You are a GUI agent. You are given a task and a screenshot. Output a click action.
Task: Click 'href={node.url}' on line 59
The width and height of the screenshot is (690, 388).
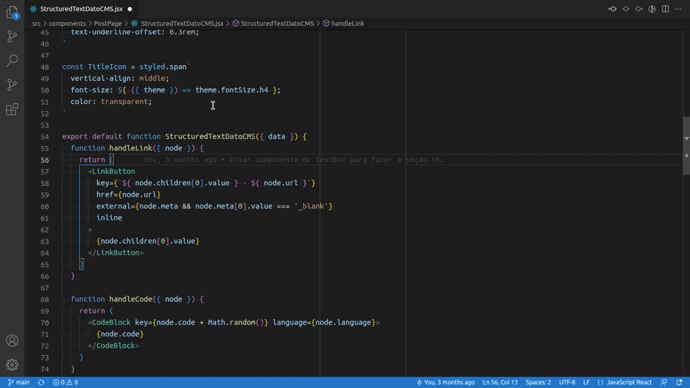[x=128, y=194]
